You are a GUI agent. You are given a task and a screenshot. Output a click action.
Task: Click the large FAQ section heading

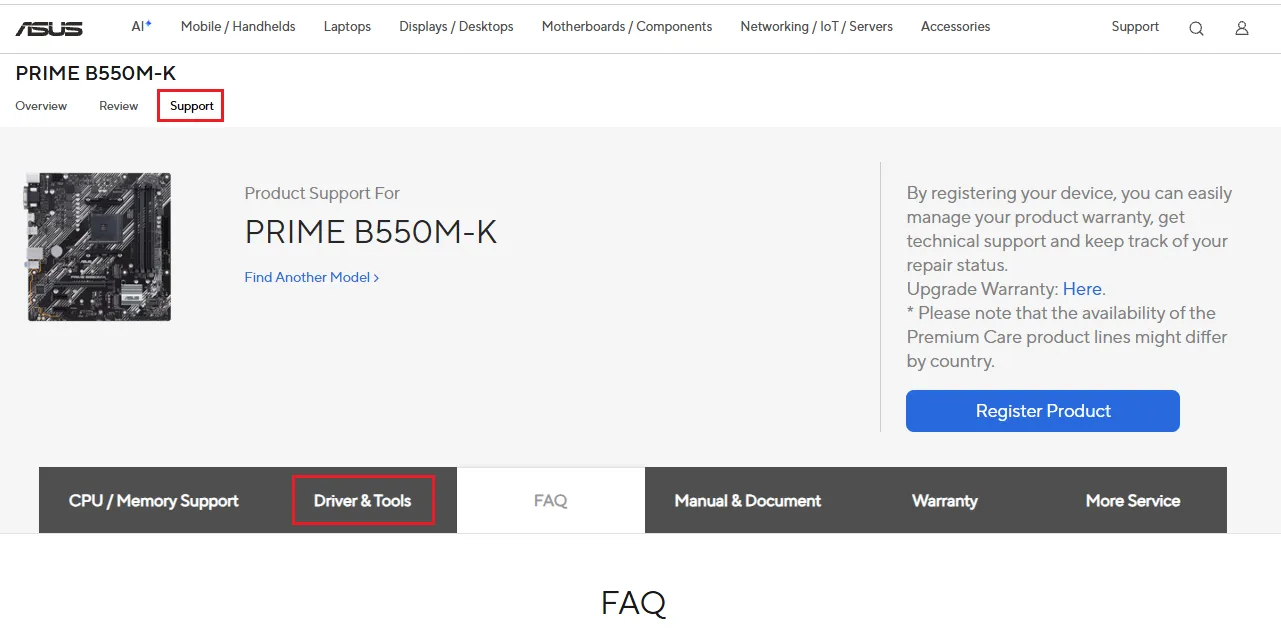633,603
